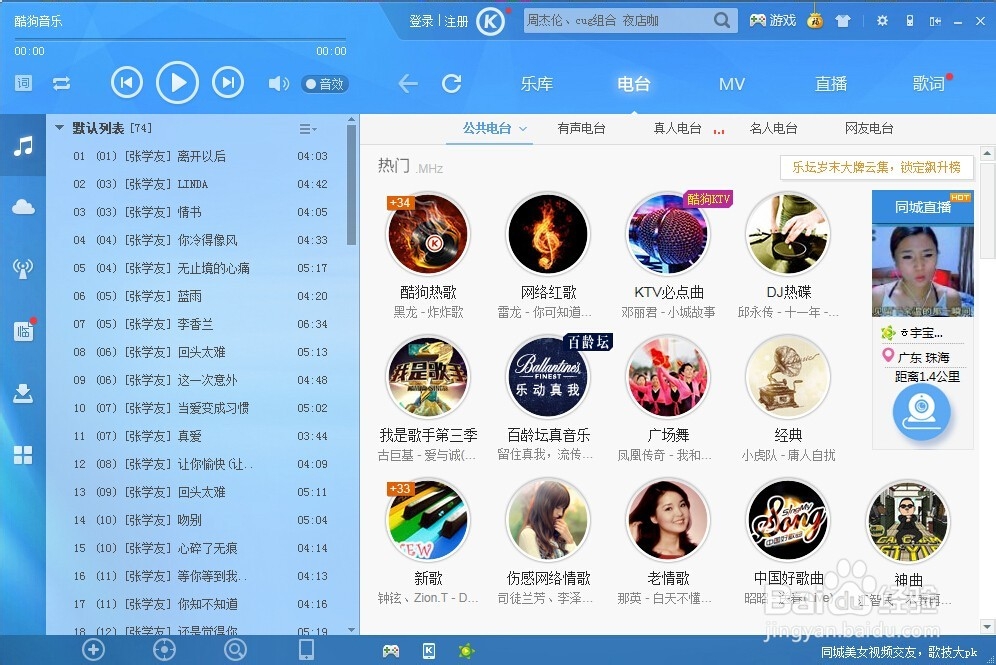Click the radio page scrollbar
This screenshot has width=996, height=665.
pyautogui.click(x=987, y=210)
